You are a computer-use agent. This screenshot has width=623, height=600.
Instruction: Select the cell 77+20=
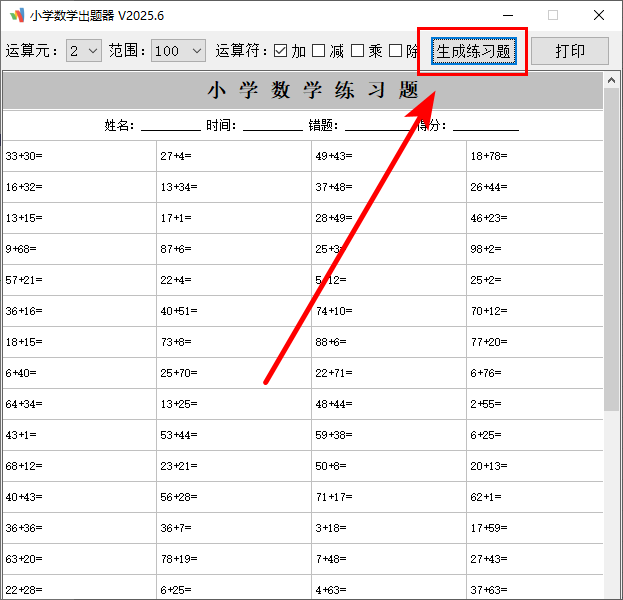(535, 342)
